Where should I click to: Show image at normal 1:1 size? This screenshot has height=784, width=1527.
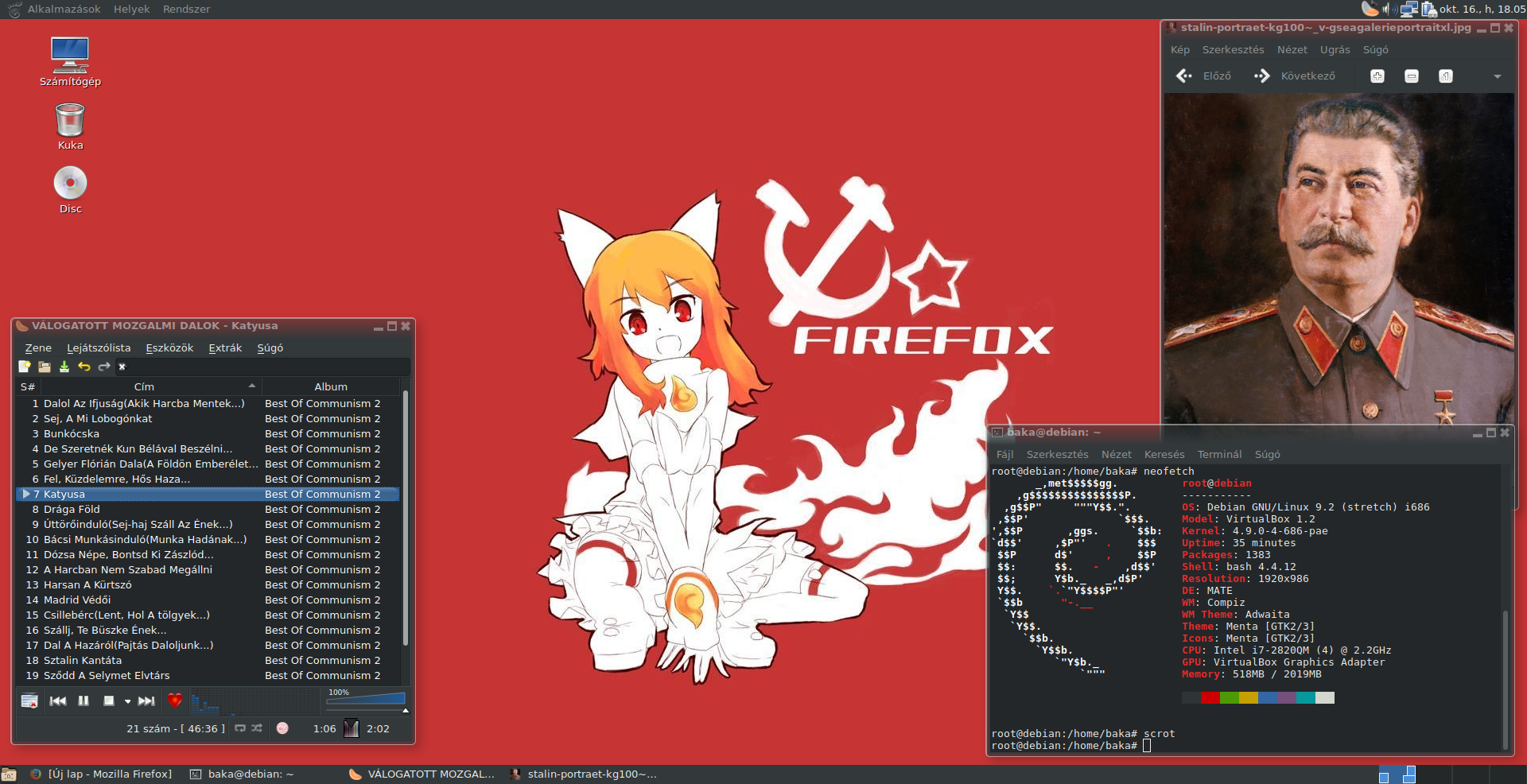1446,76
